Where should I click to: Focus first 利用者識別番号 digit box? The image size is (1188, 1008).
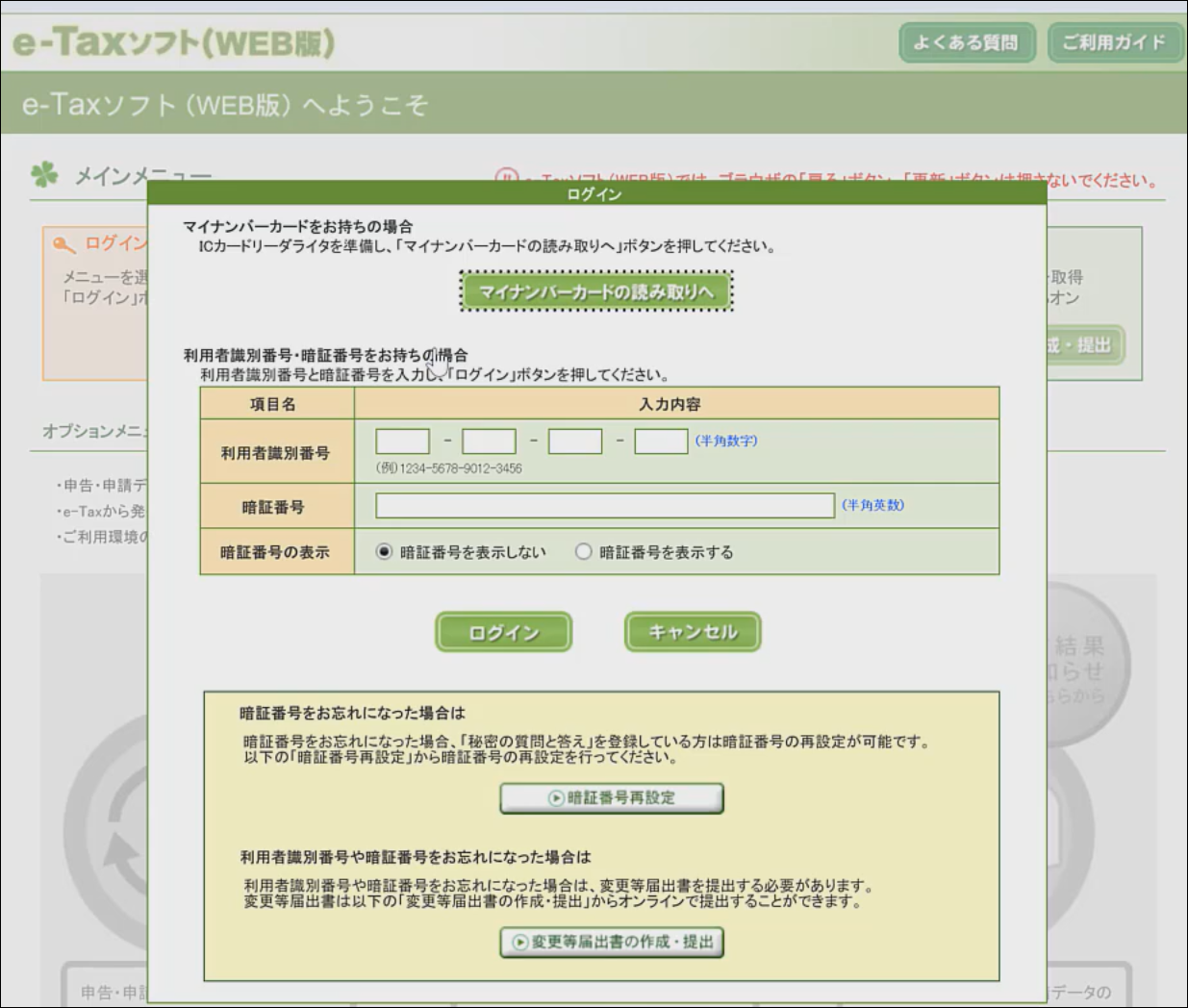[402, 441]
